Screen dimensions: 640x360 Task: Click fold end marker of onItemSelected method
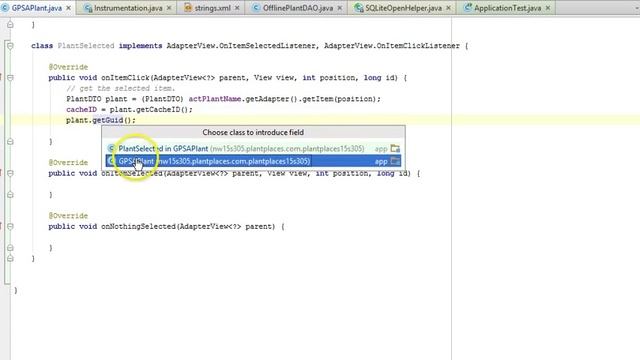pos(10,195)
